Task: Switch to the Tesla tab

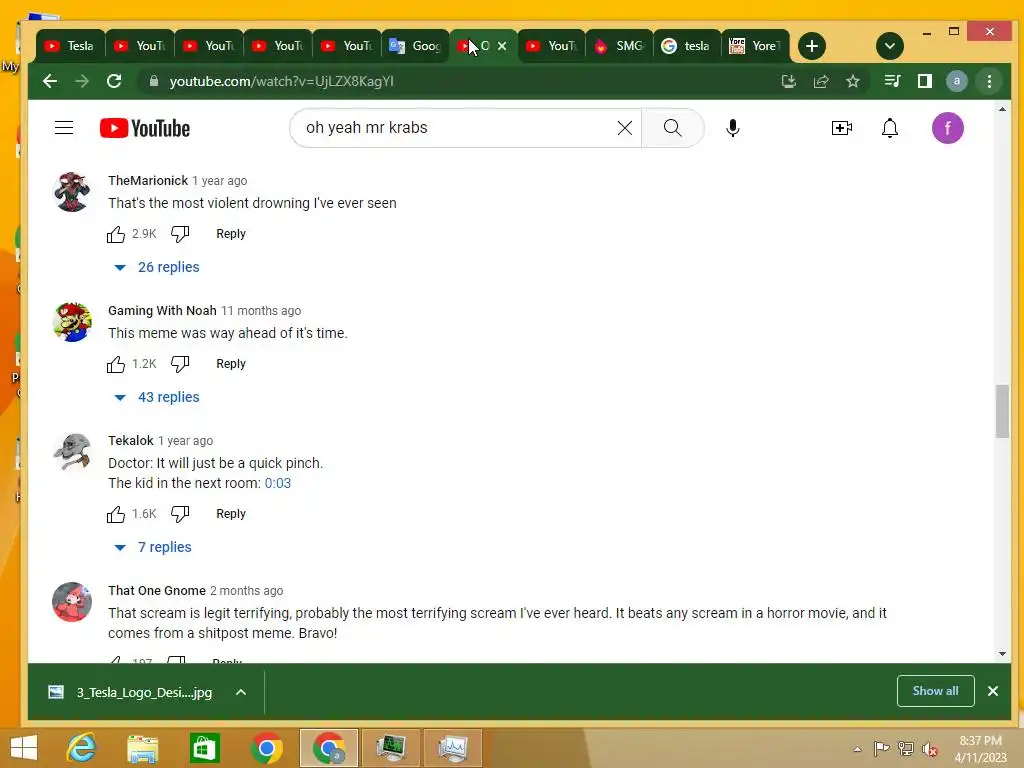Action: [71, 46]
